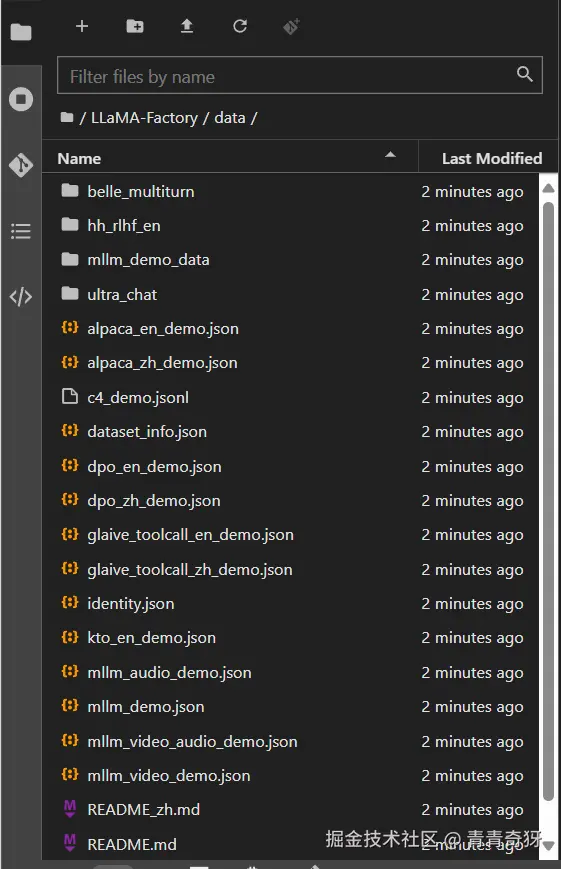Click the scrollbar down arrow
This screenshot has height=869, width=561.
click(548, 846)
